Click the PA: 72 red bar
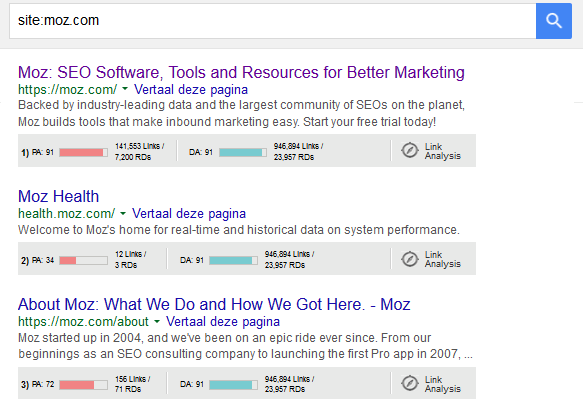Viewport: 583px width, 415px height. 84,385
